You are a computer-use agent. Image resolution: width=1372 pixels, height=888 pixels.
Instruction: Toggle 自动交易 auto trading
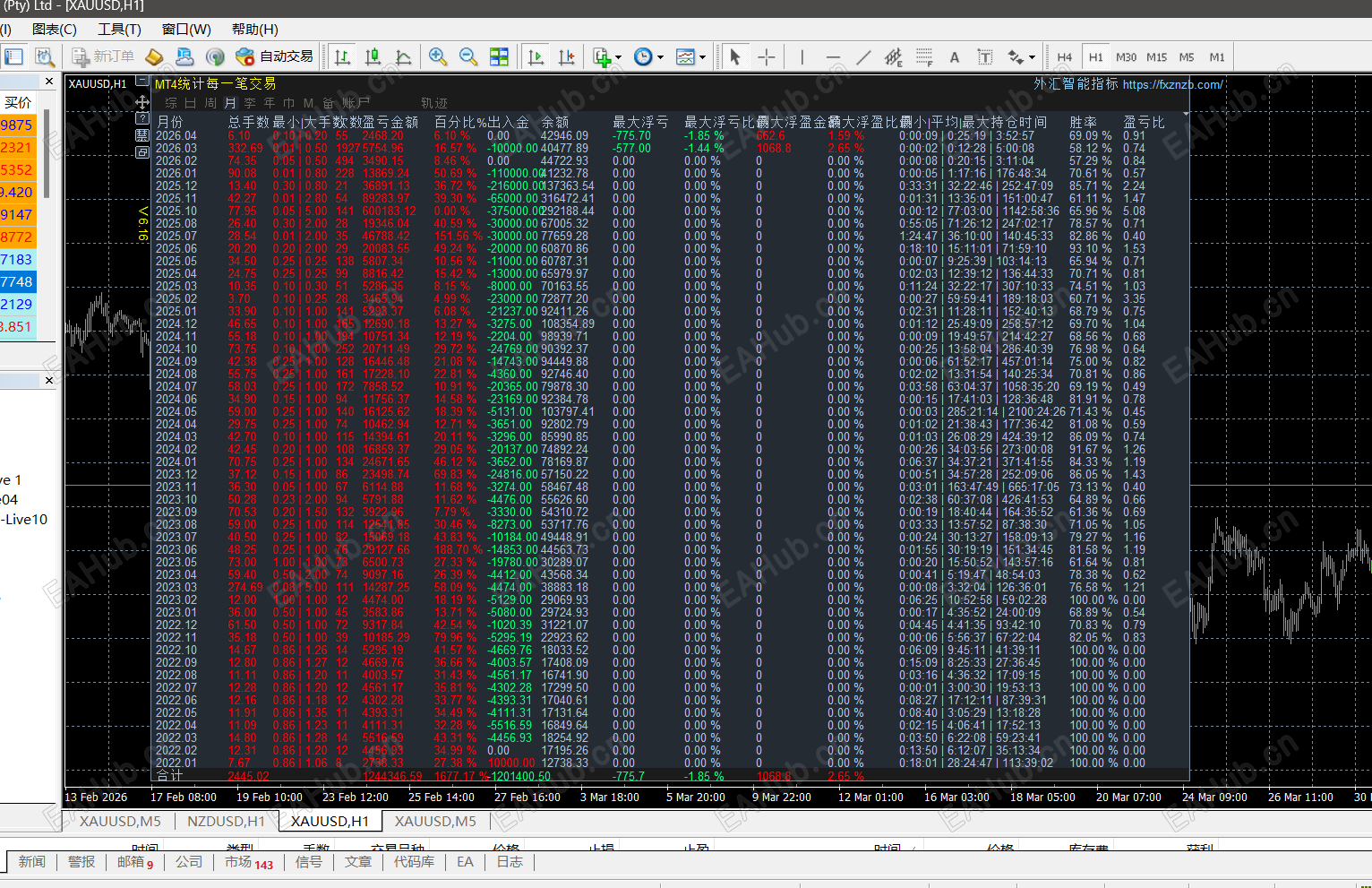274,56
